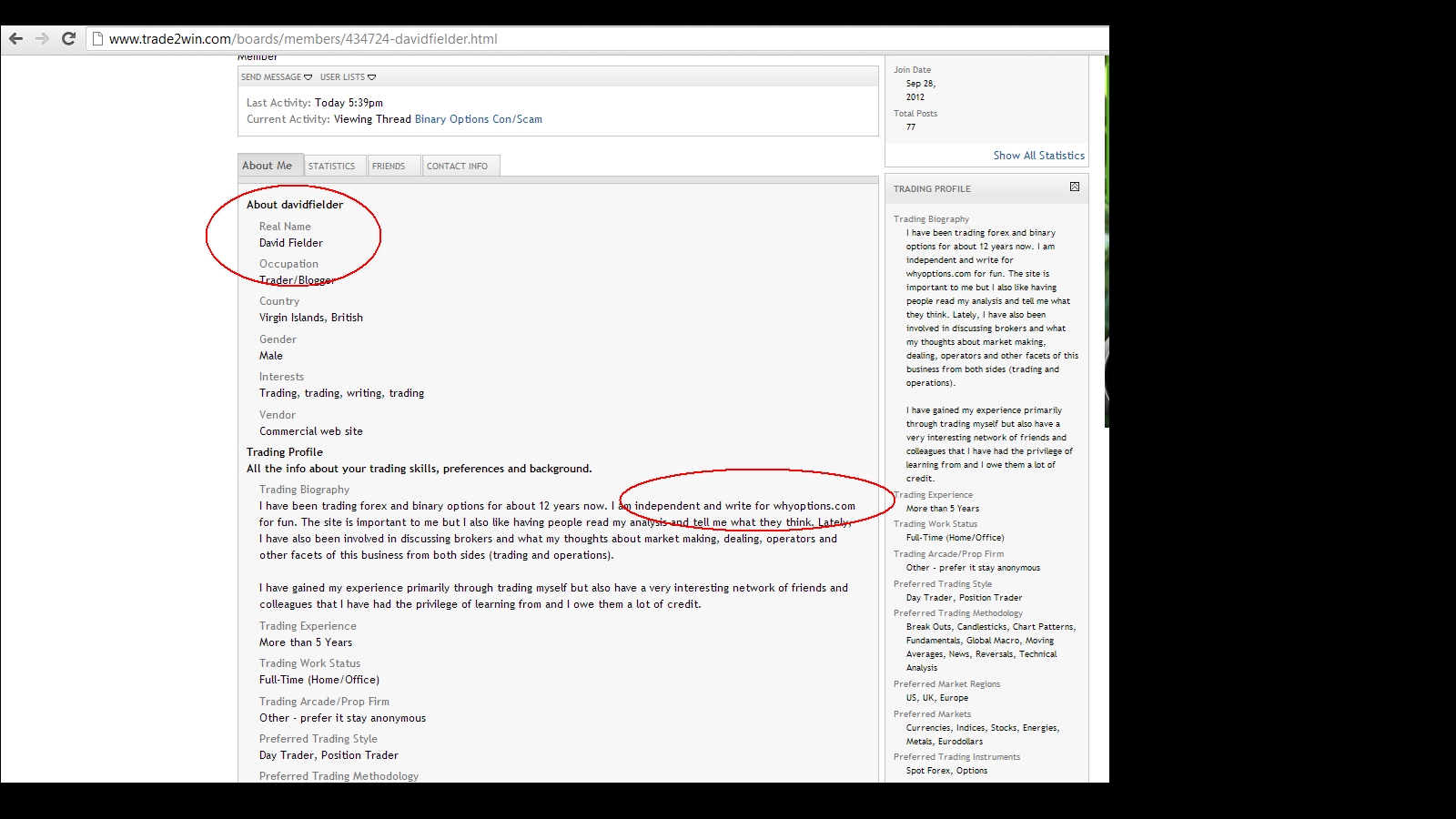This screenshot has width=1456, height=819.
Task: Reload the page with refresh icon
Action: pyautogui.click(x=68, y=38)
